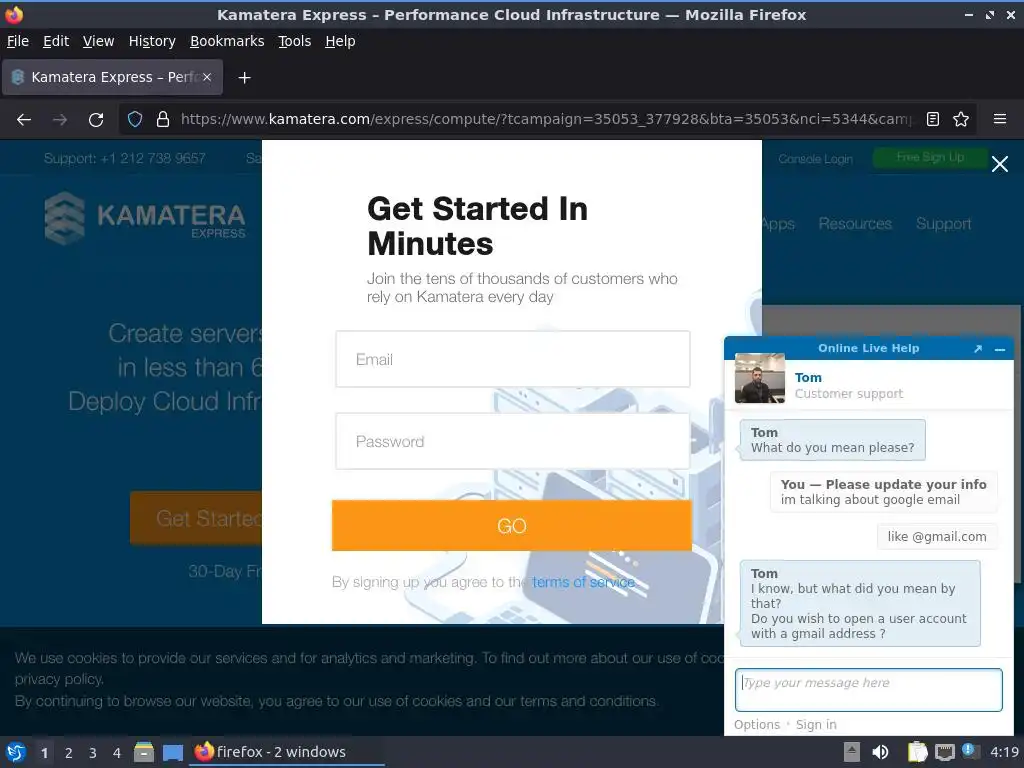
Task: Open file manager from taskbar
Action: tap(144, 752)
